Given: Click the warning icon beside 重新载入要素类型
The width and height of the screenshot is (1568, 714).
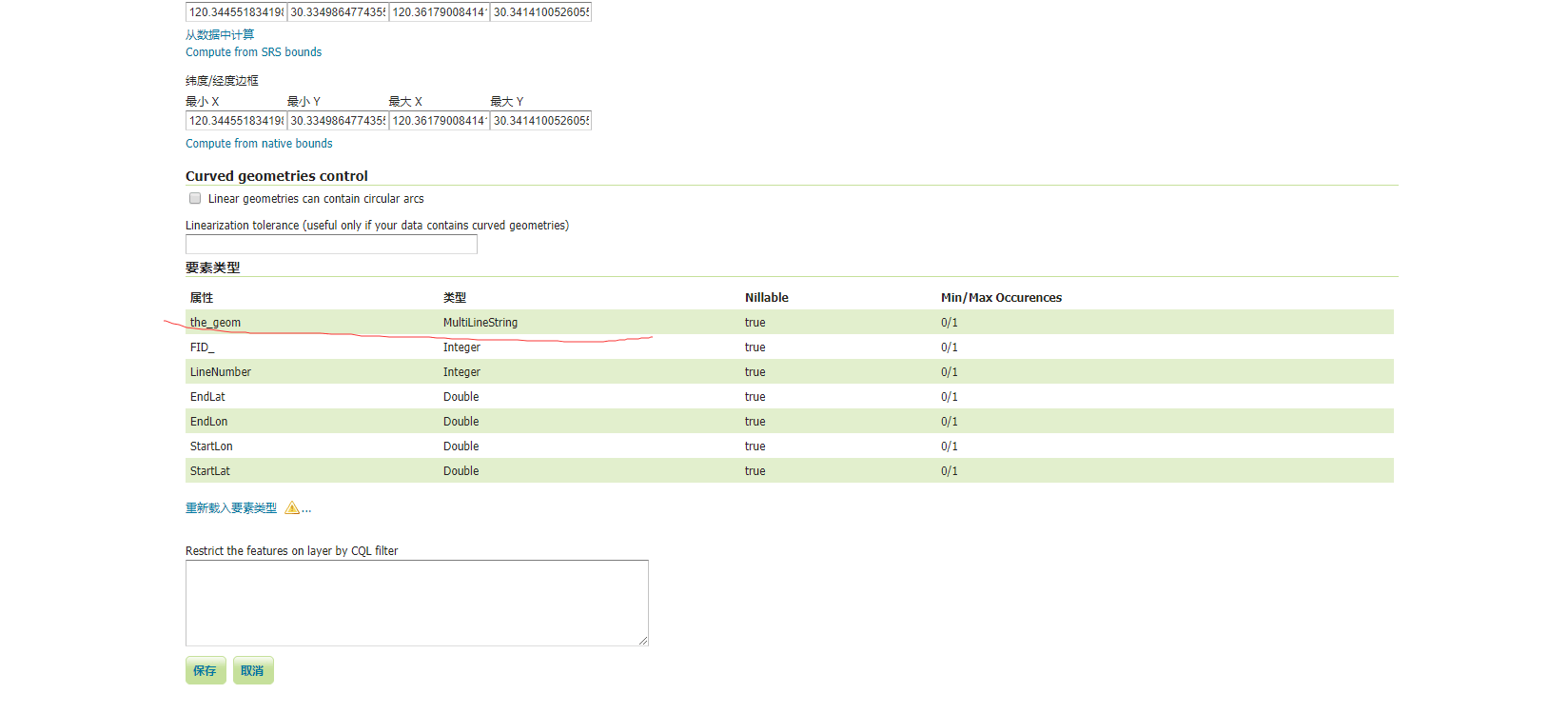Looking at the screenshot, I should tap(292, 508).
